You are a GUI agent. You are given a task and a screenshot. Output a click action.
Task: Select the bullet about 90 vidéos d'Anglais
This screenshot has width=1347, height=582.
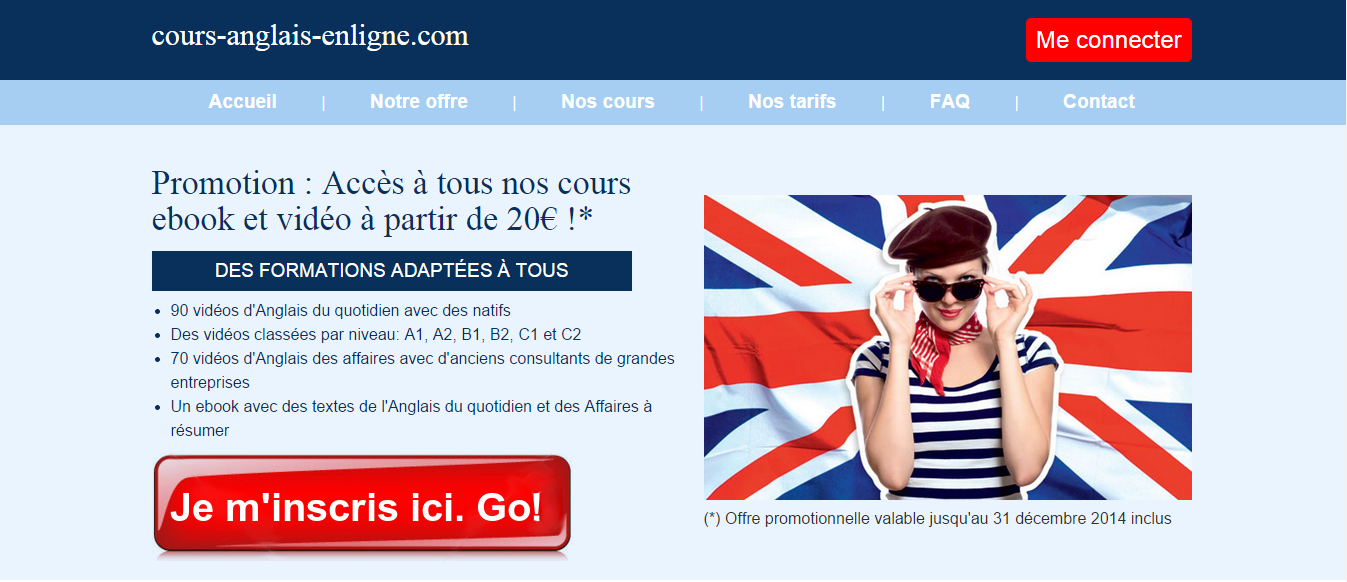click(341, 311)
